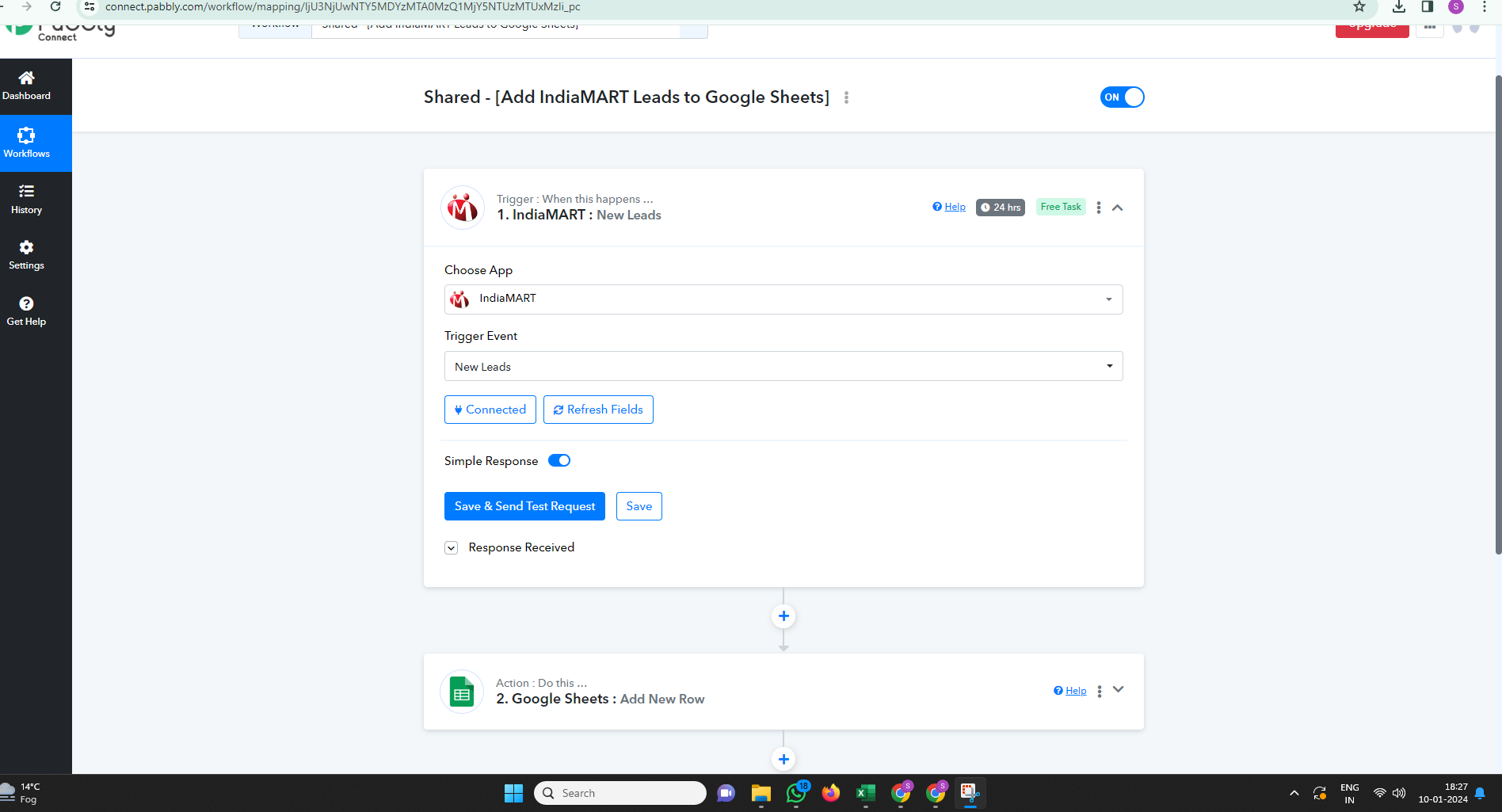
Task: Open the notifications bell in system tray
Action: pyautogui.click(x=1480, y=793)
